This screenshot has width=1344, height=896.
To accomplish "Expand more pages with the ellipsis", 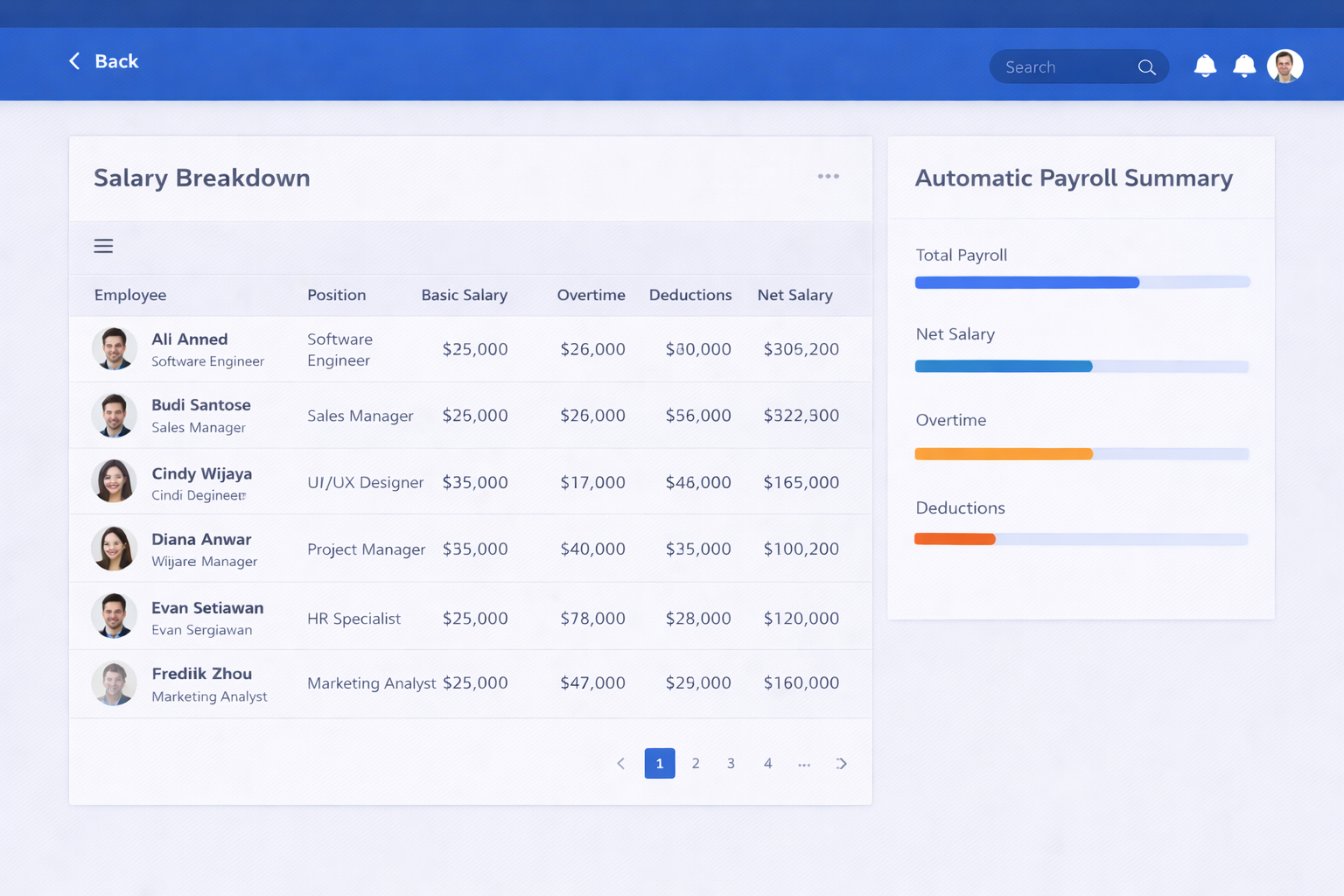I will pos(804,764).
